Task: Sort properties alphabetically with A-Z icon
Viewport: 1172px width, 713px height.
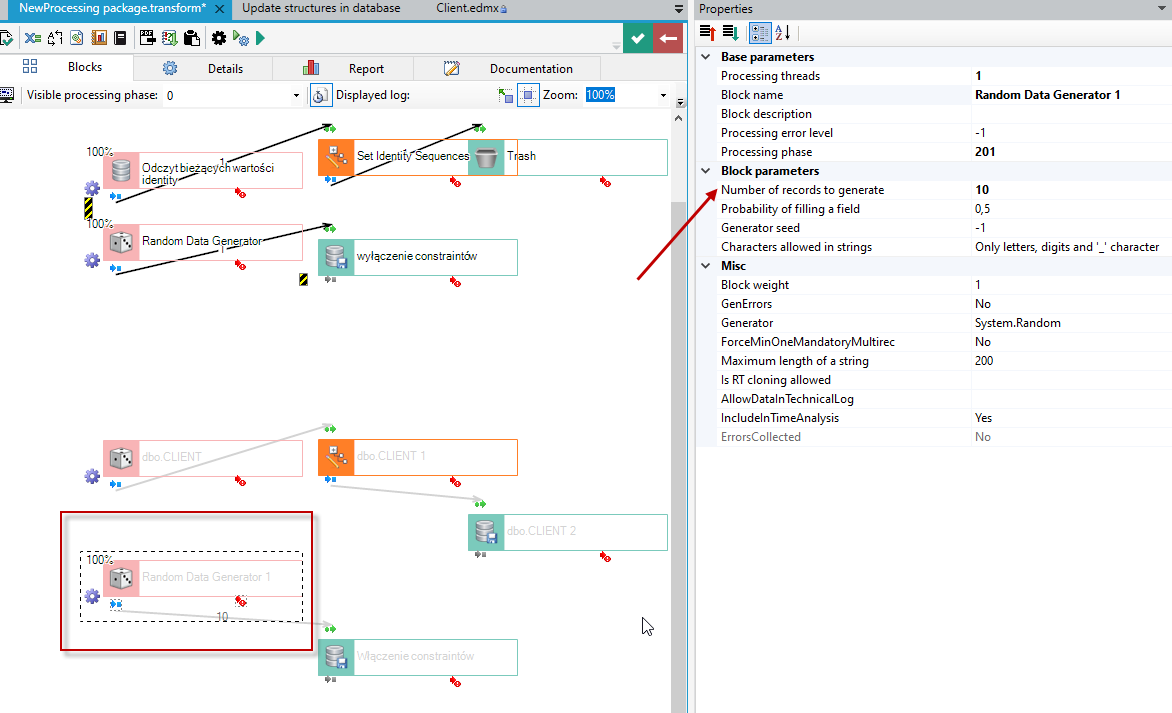Action: point(782,33)
